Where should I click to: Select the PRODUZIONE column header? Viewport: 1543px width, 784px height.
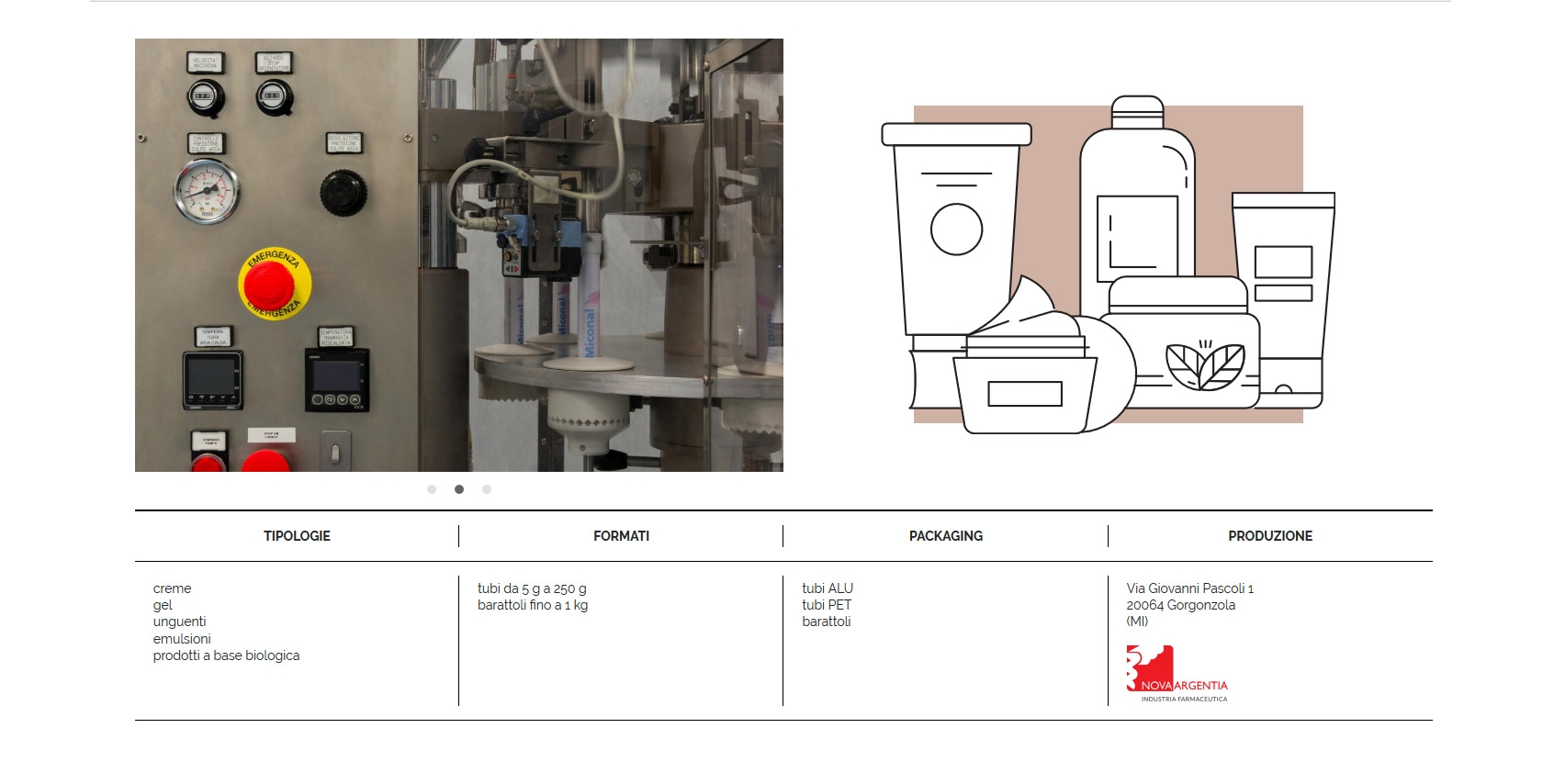pyautogui.click(x=1270, y=536)
